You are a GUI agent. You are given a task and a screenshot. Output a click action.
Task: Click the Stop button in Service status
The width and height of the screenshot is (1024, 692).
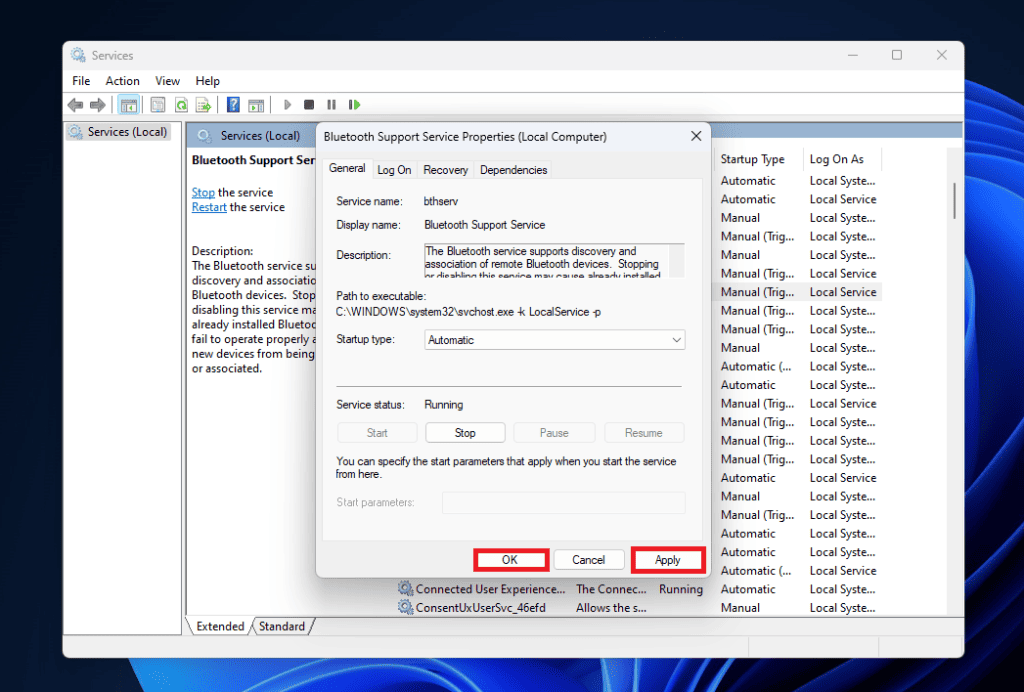click(465, 432)
